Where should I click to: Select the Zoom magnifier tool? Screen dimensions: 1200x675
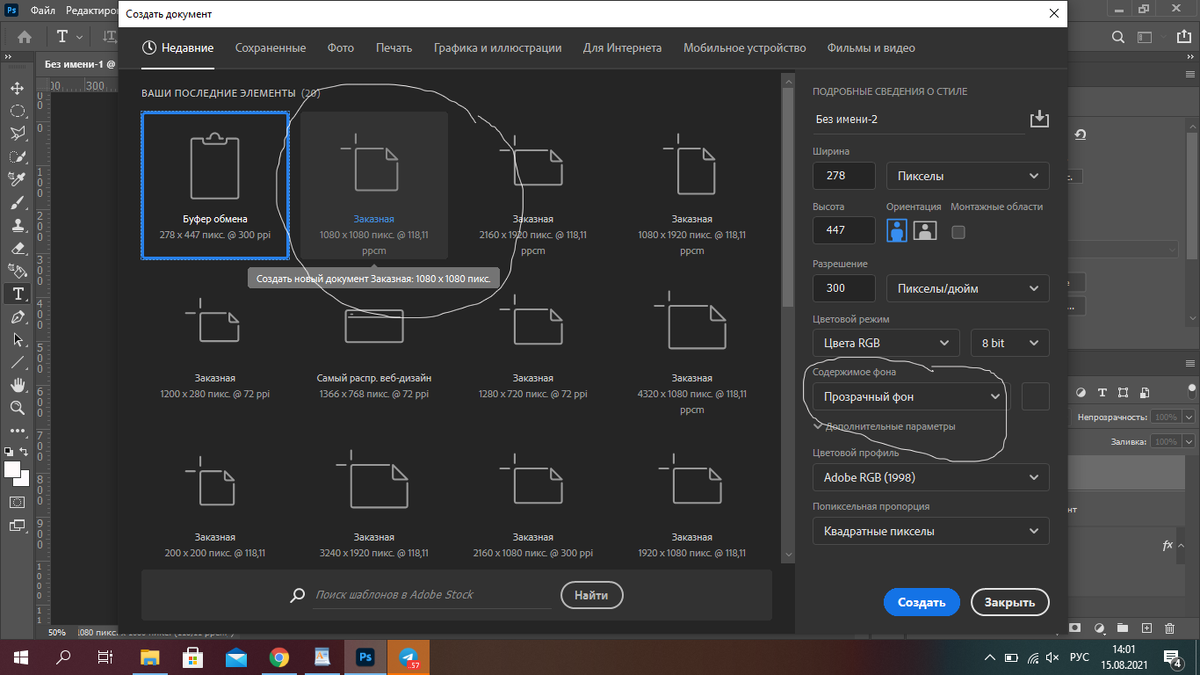click(x=17, y=408)
